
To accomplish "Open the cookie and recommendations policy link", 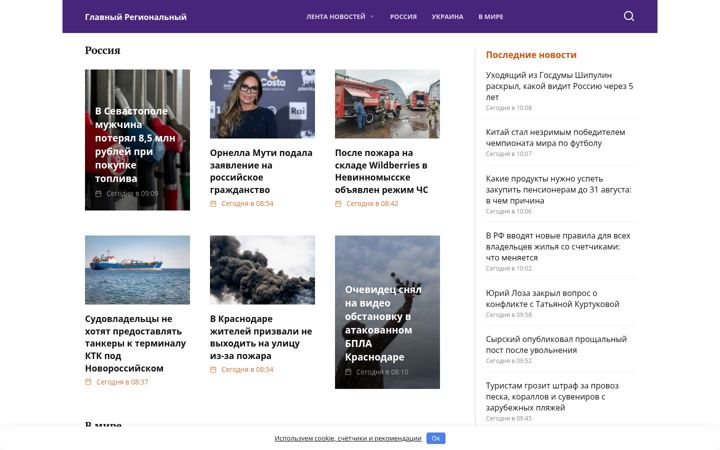I will pyautogui.click(x=348, y=438).
